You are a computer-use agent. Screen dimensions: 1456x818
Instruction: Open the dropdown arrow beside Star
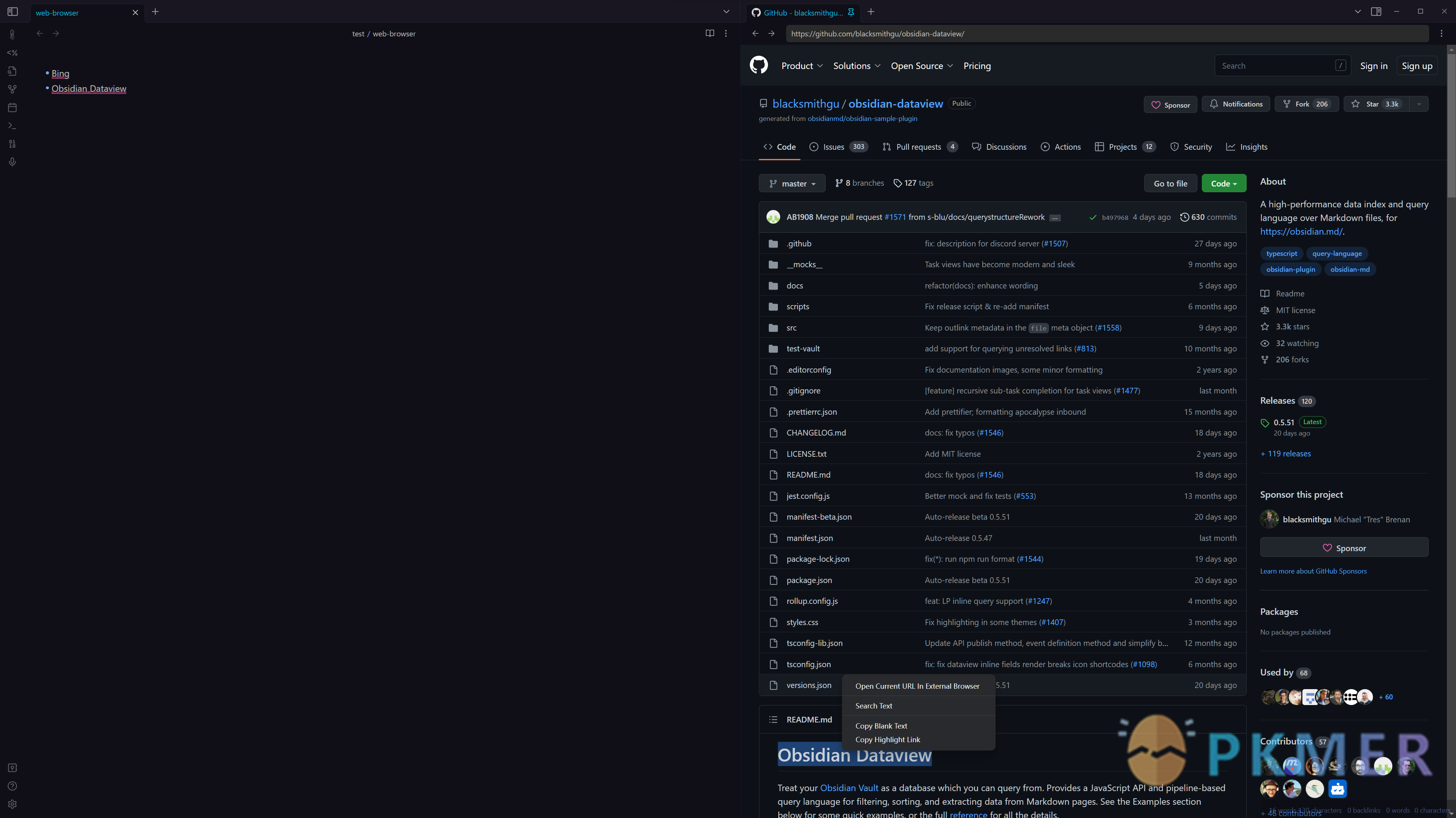pyautogui.click(x=1419, y=104)
